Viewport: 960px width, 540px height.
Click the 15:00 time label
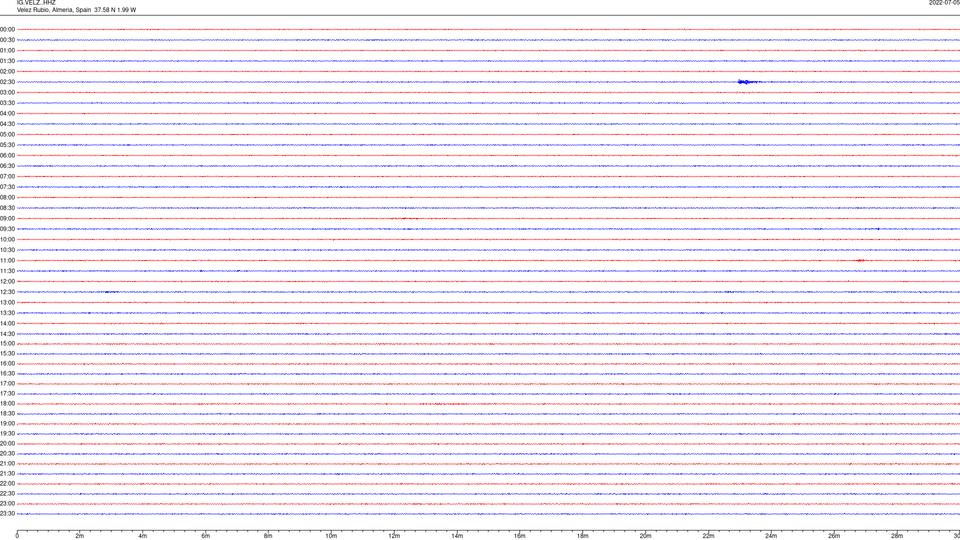(x=7, y=344)
